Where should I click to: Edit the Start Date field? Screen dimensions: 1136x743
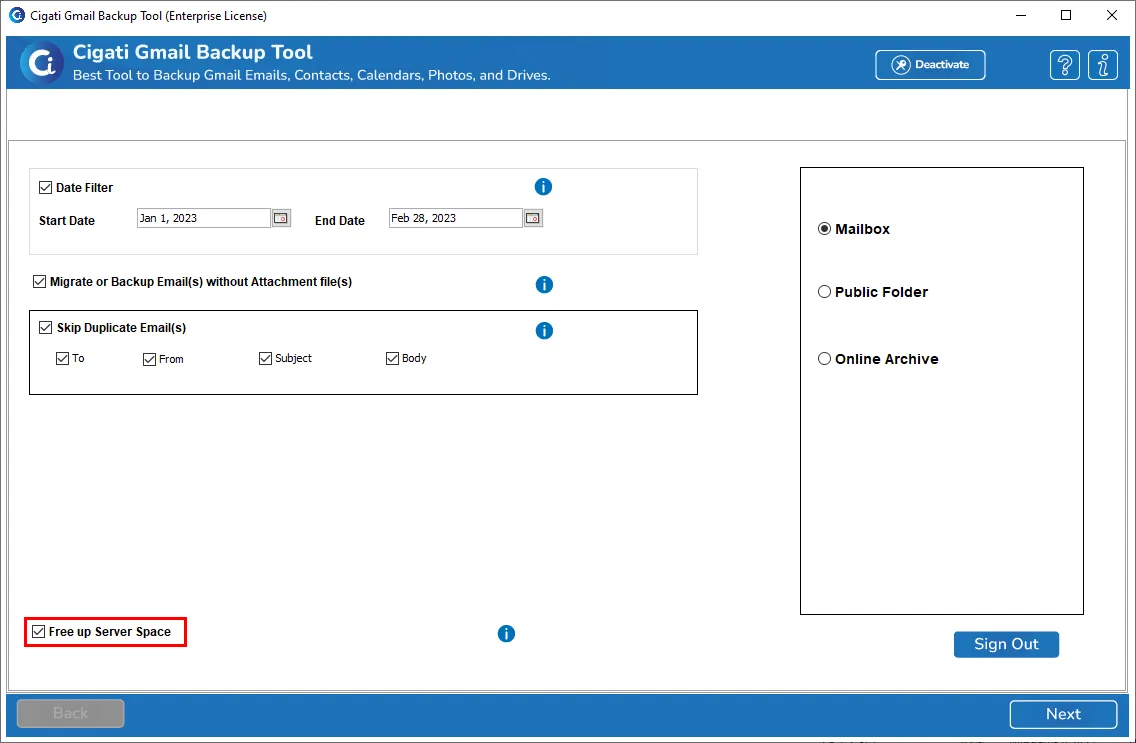(204, 218)
